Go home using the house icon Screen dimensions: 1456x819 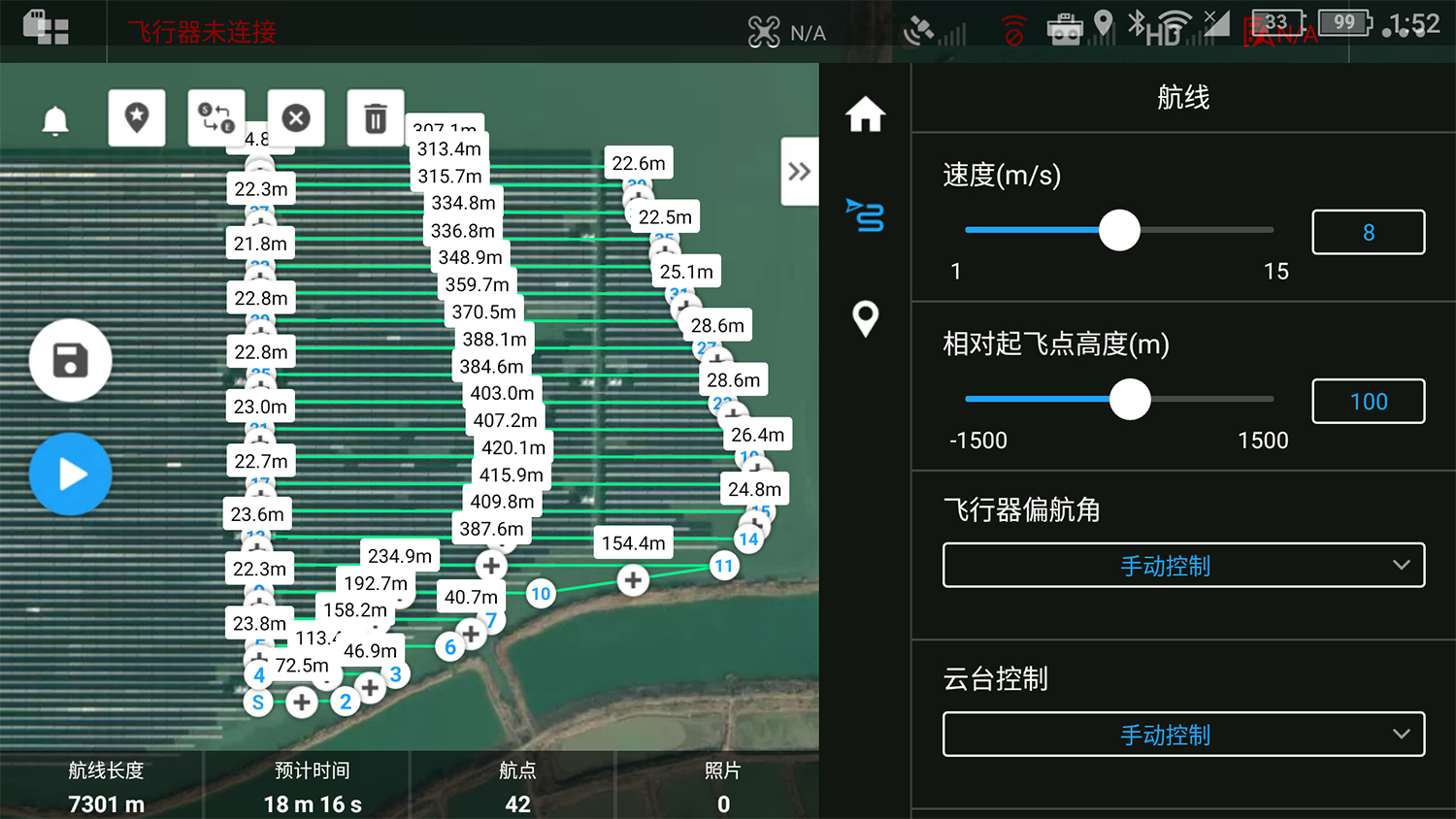pos(865,114)
